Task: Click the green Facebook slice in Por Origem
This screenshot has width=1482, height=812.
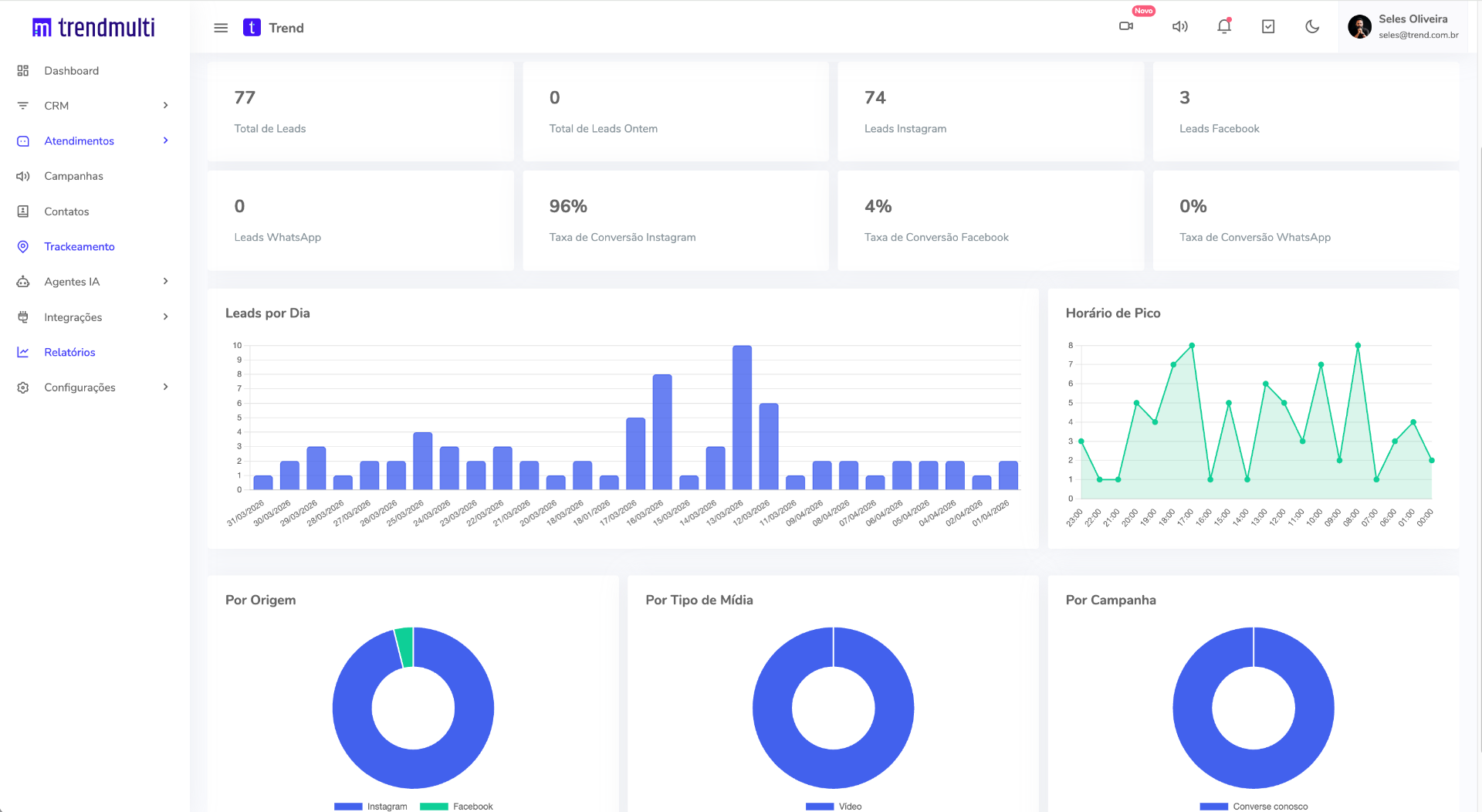Action: click(x=404, y=647)
